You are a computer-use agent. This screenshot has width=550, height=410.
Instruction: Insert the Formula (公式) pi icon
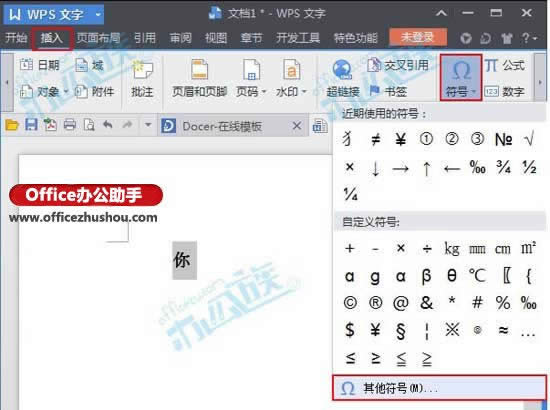[491, 65]
